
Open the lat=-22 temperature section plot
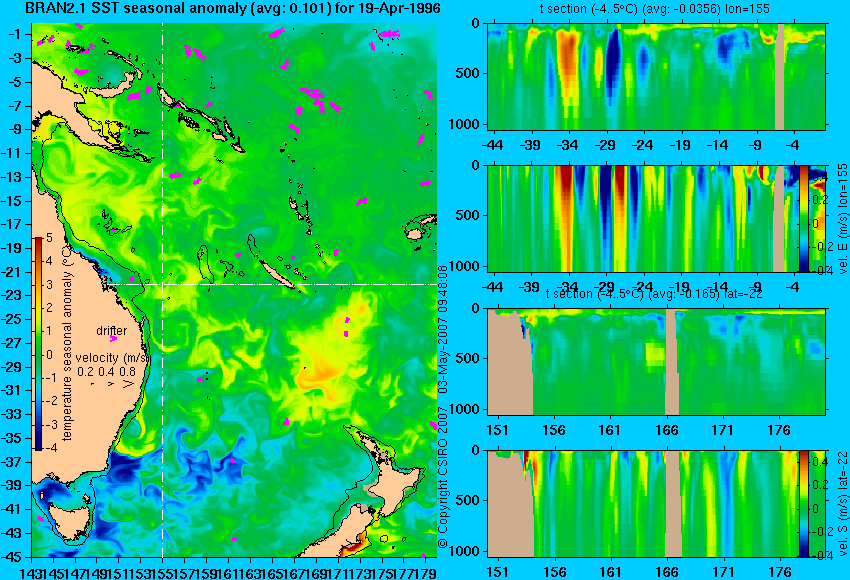[x=656, y=362]
